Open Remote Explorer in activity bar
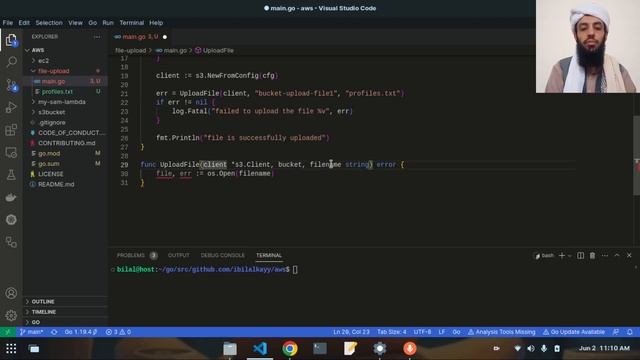 (x=11, y=152)
